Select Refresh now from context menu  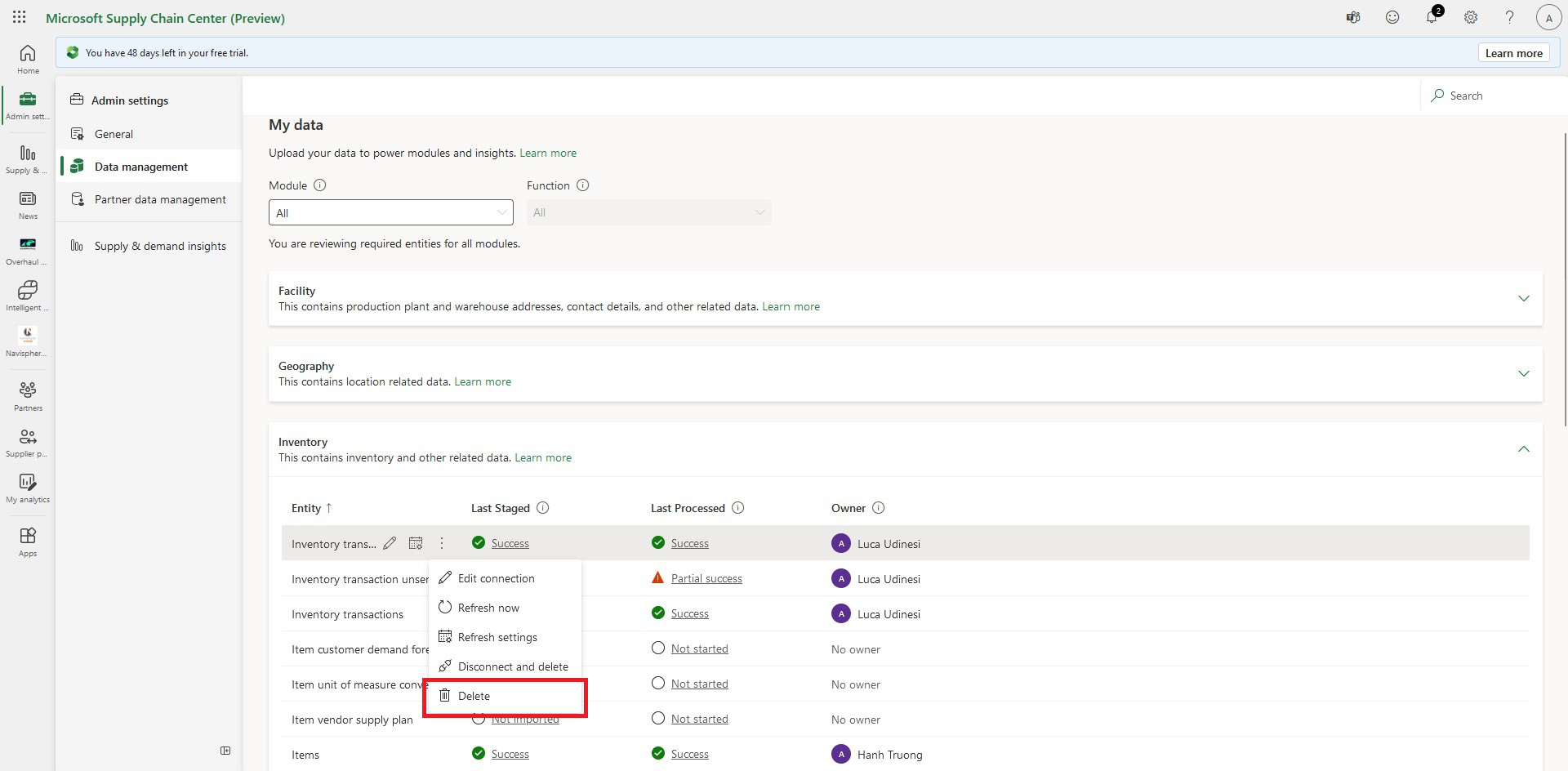point(505,608)
